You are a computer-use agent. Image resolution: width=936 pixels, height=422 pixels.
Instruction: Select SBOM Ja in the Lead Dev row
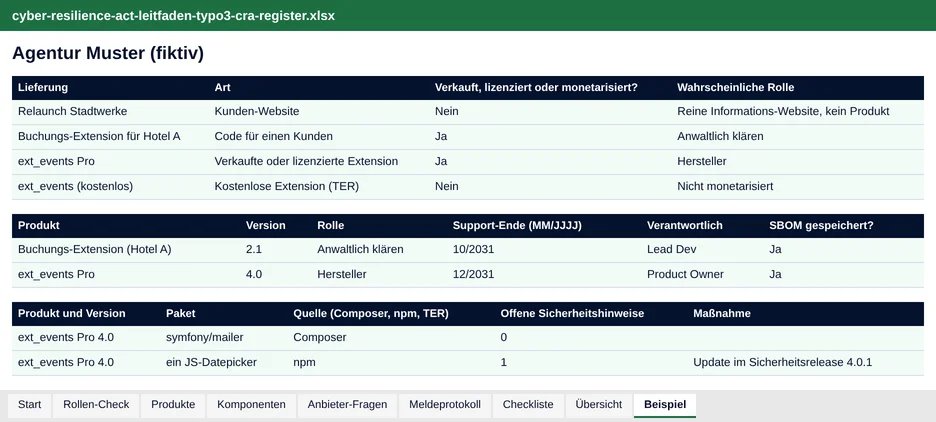point(775,249)
